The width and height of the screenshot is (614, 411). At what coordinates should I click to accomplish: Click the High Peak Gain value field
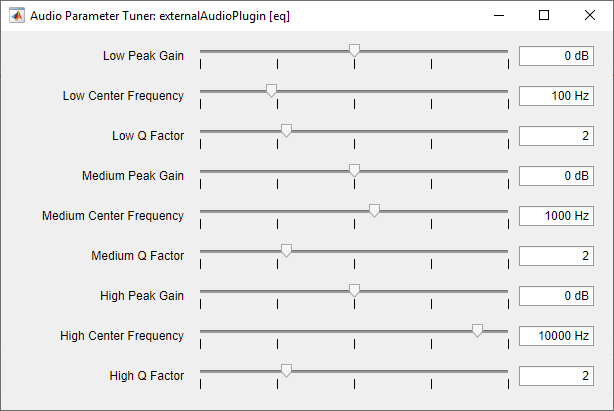pyautogui.click(x=557, y=296)
